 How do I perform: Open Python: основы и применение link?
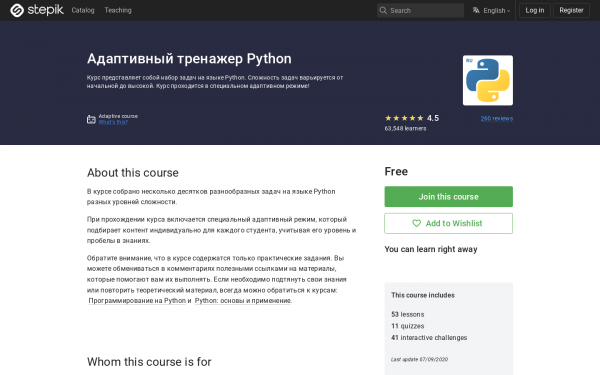[243, 301]
